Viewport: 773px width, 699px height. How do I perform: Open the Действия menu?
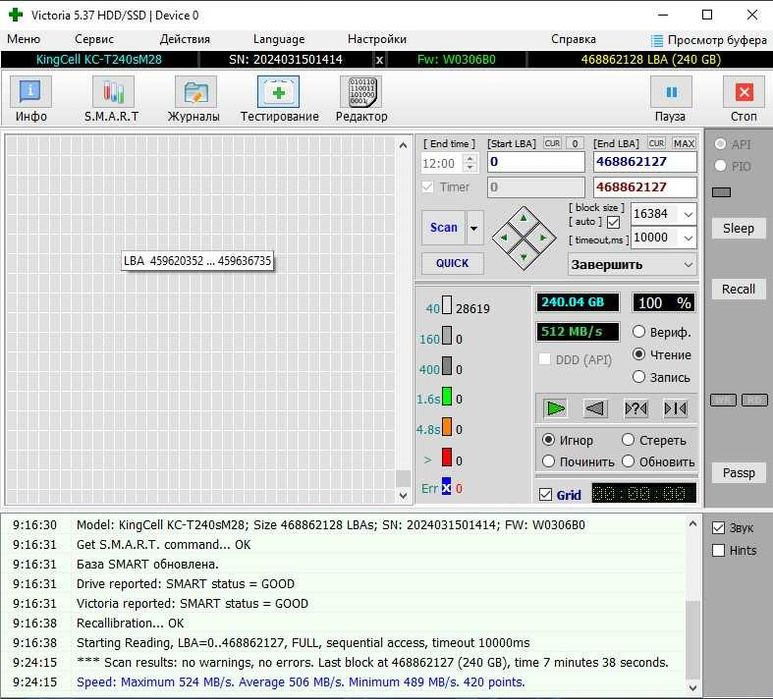(x=185, y=39)
